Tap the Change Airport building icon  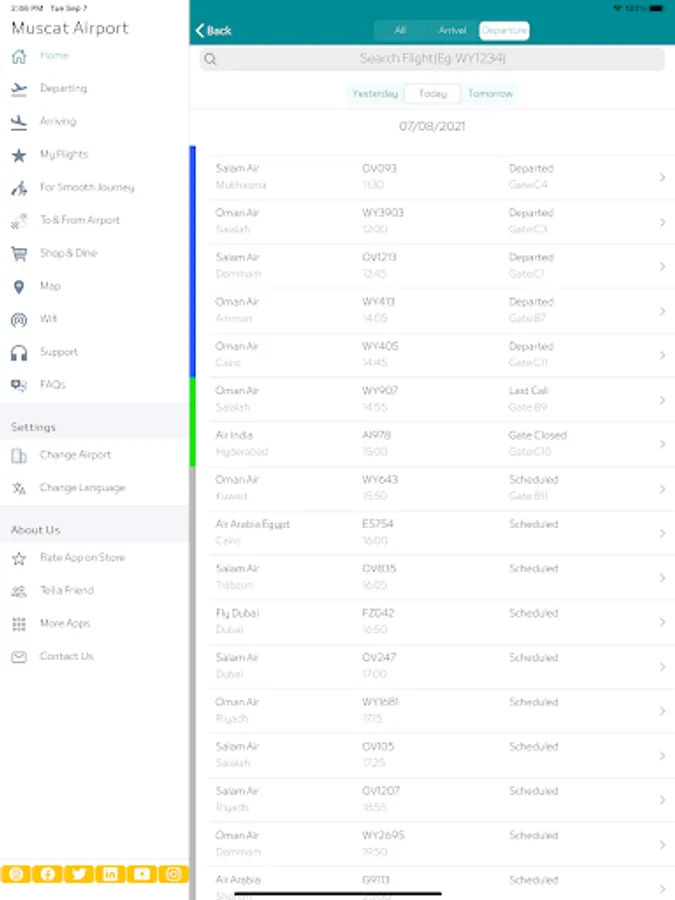pos(19,456)
